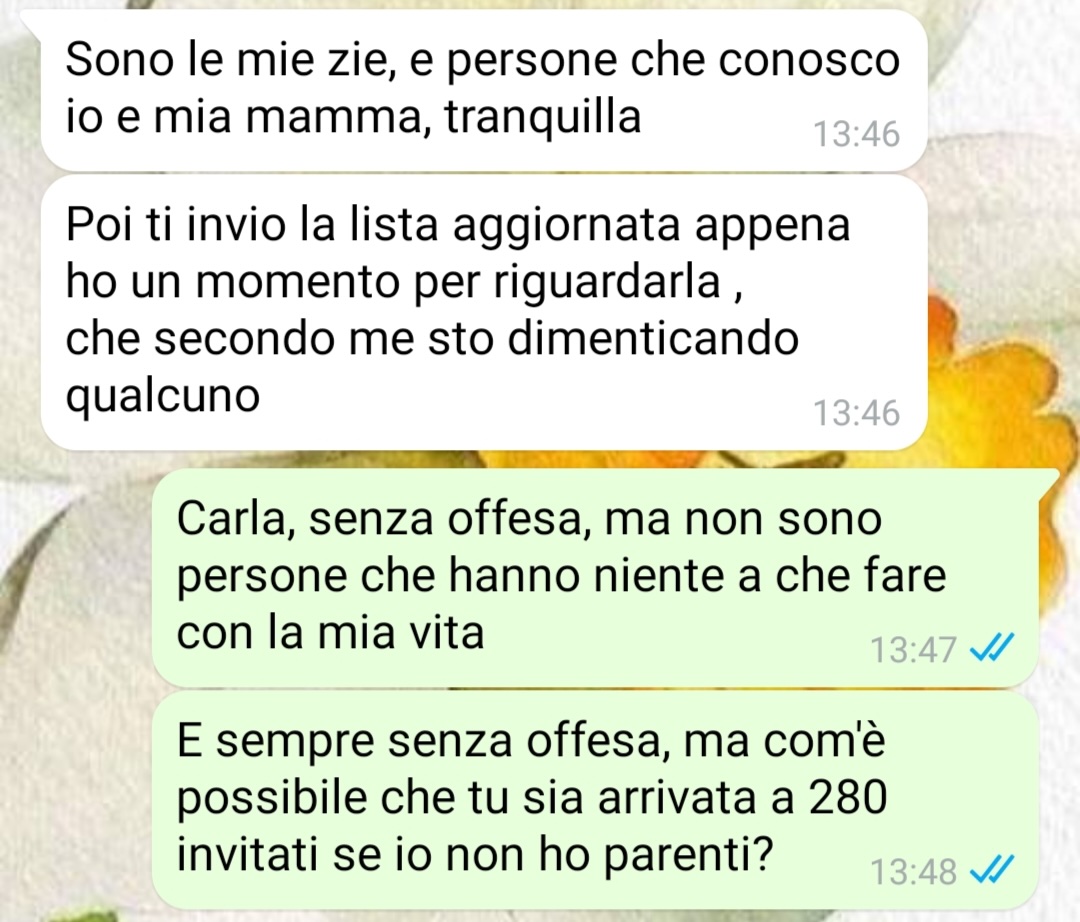The width and height of the screenshot is (1080, 922).
Task: Tap the 13:48 timestamp on the last message
Action: 913,872
